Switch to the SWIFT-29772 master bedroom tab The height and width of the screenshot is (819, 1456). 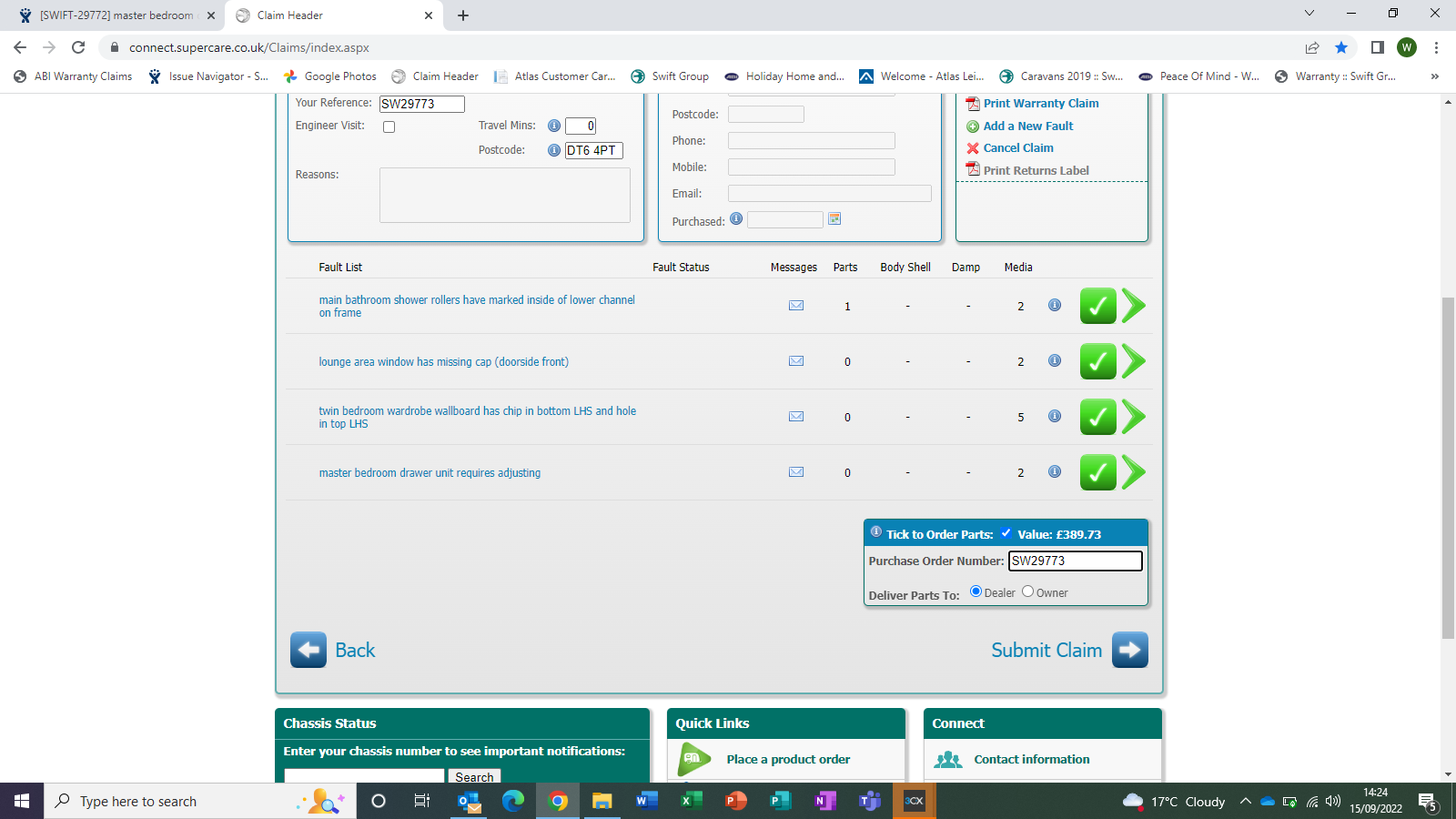click(x=116, y=15)
